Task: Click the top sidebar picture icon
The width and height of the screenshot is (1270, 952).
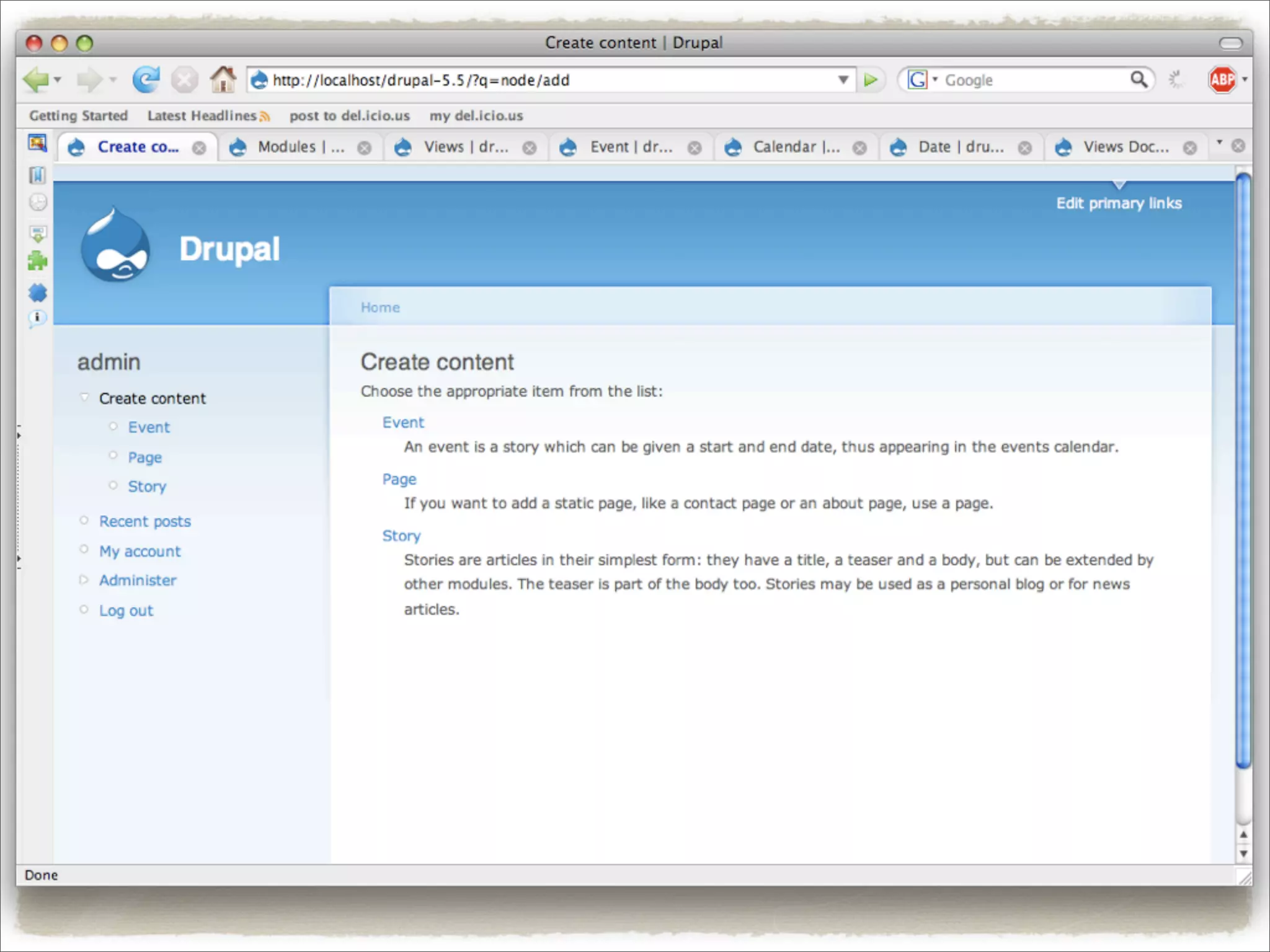Action: pyautogui.click(x=37, y=143)
